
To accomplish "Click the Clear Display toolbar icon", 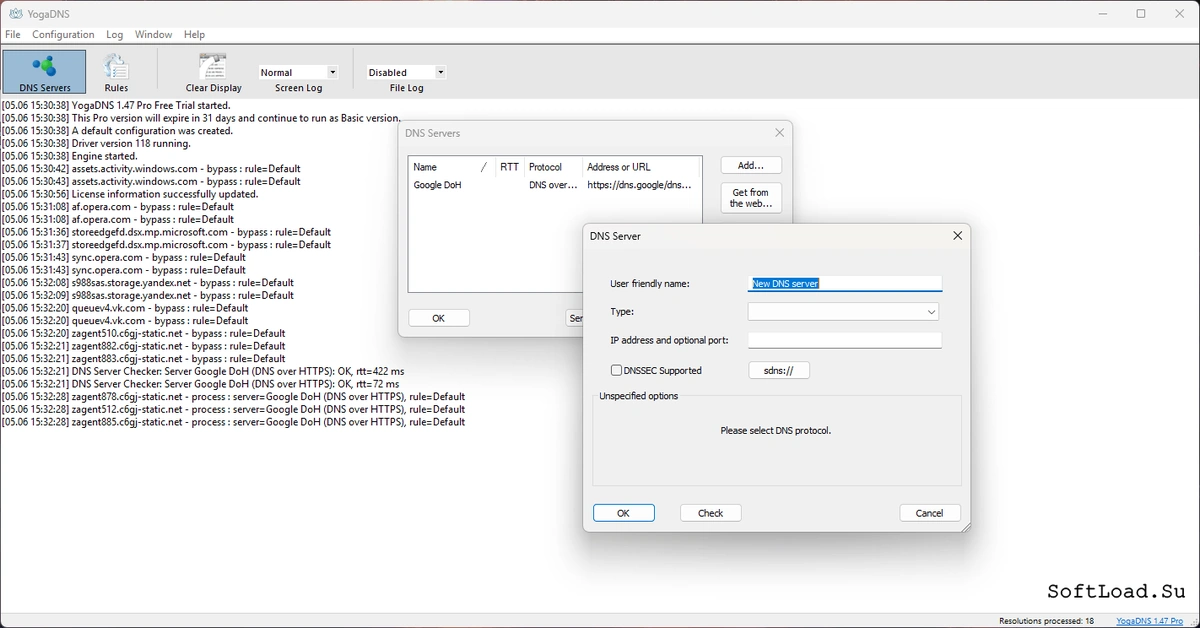I will (x=213, y=72).
